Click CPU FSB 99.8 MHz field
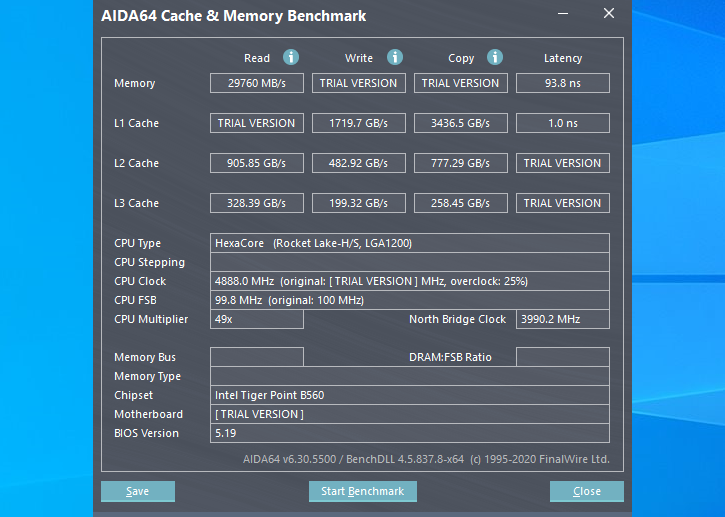This screenshot has width=725, height=517. point(410,300)
